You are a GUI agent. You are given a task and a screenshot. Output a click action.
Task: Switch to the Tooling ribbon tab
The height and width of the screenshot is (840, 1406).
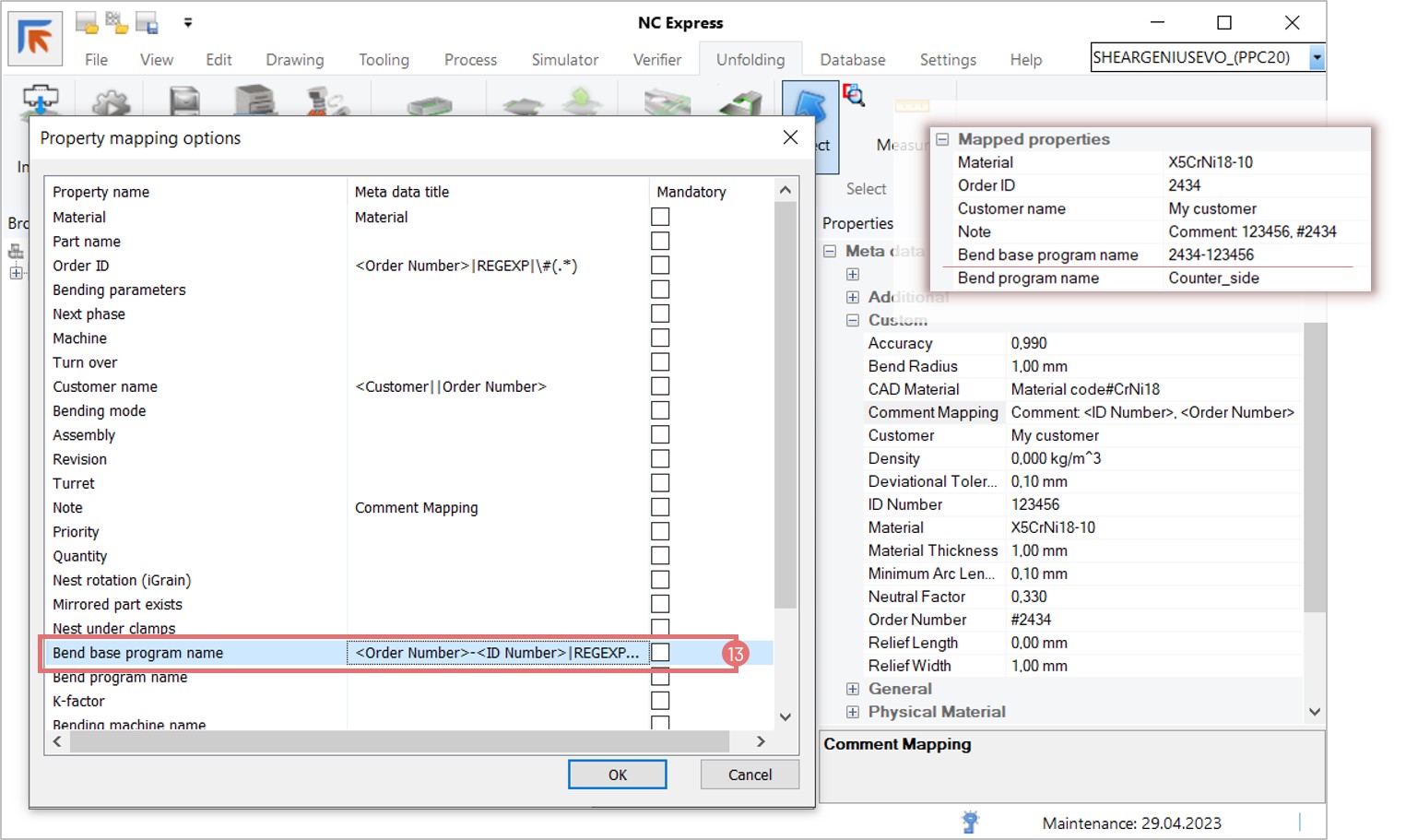(384, 60)
